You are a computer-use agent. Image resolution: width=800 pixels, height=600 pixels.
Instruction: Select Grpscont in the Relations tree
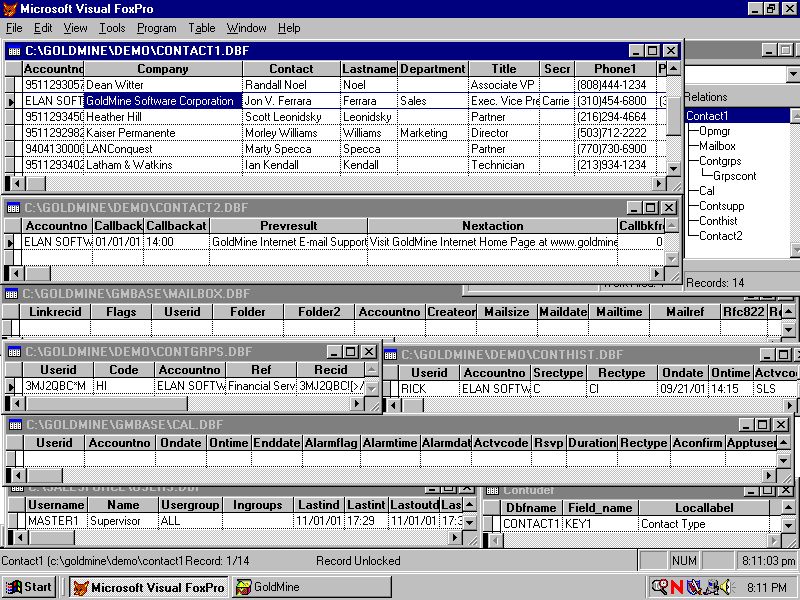735,176
